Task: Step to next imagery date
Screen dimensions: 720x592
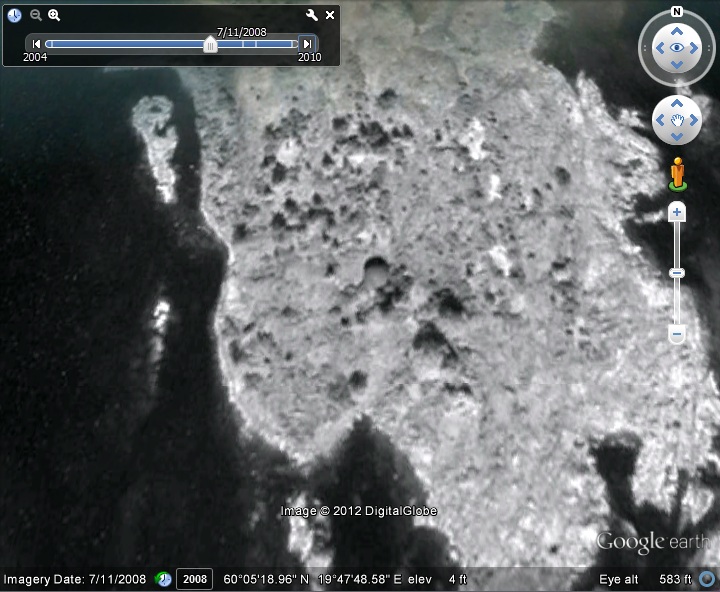Action: 307,44
